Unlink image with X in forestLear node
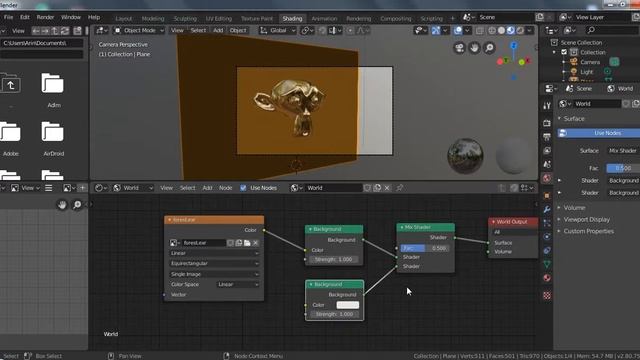Viewport: 640px width, 360px height. [x=256, y=243]
